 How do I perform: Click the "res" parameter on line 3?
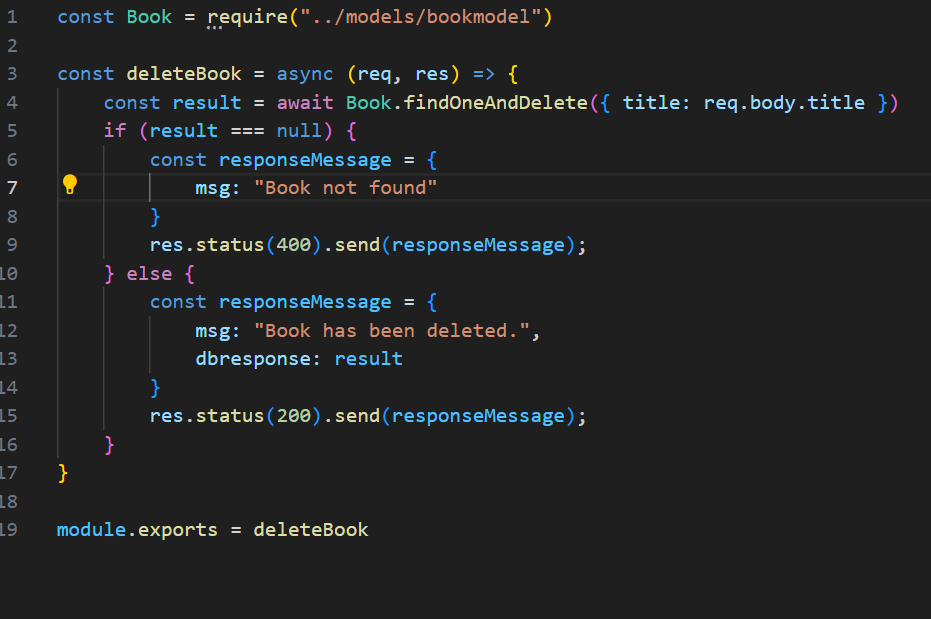(x=432, y=74)
